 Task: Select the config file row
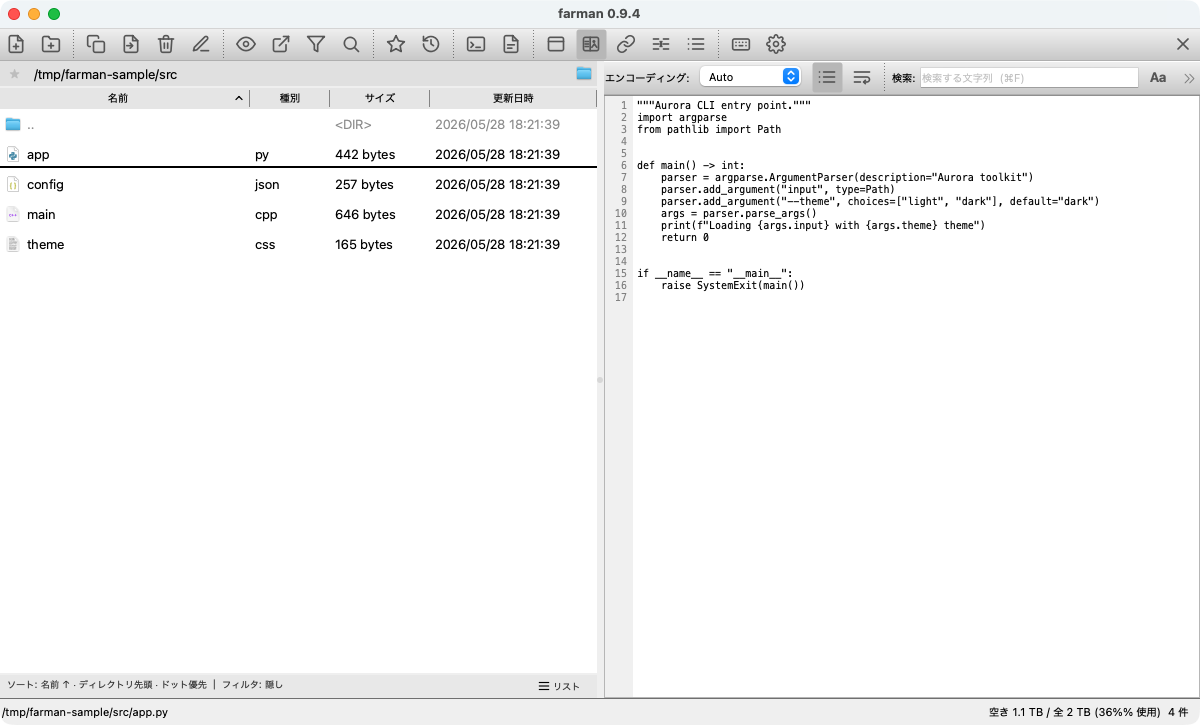coord(298,184)
